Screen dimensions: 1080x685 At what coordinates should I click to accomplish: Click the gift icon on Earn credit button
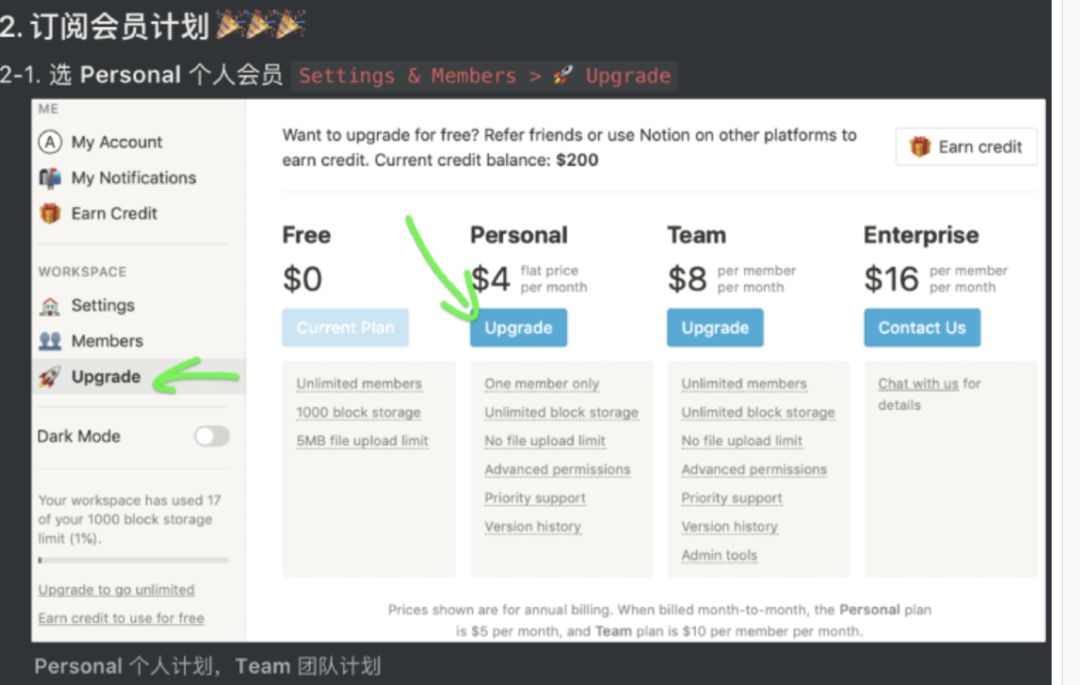pyautogui.click(x=920, y=147)
